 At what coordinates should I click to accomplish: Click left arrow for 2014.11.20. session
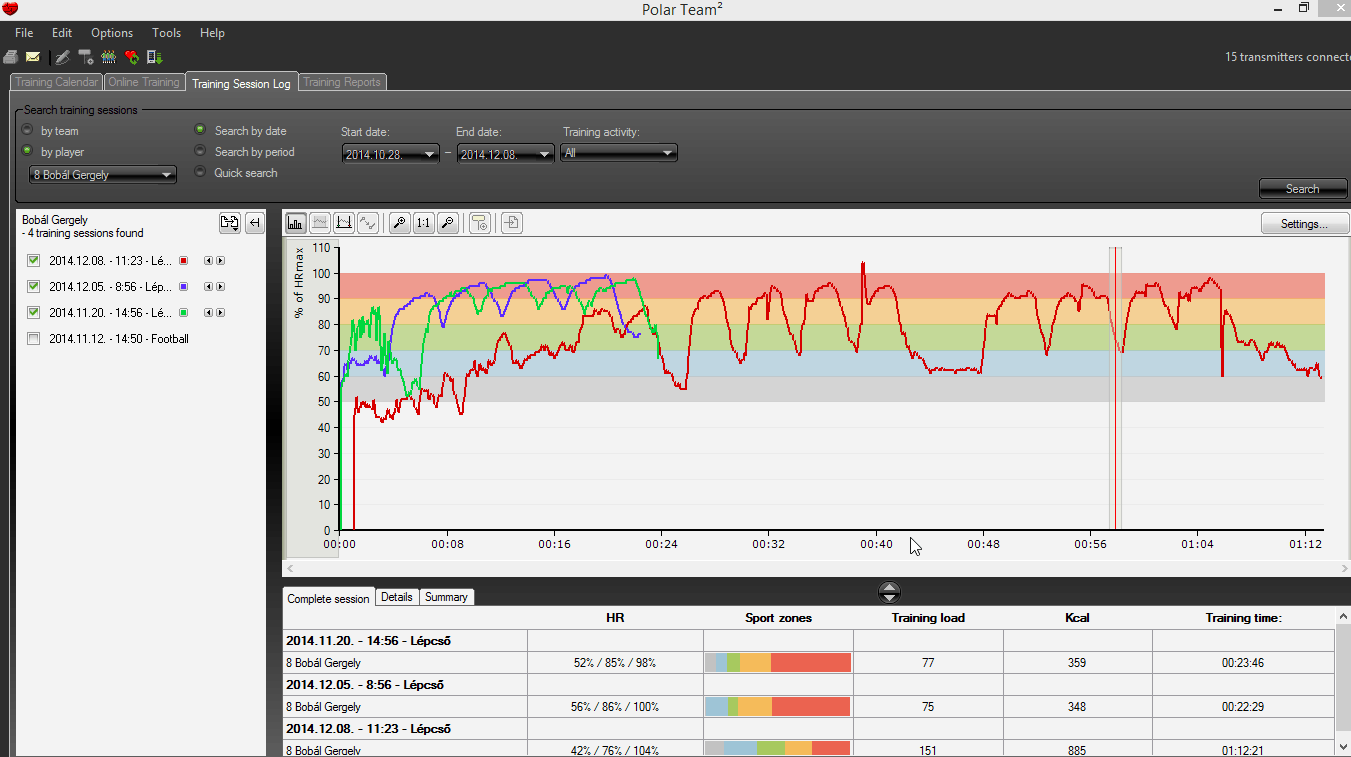208,313
